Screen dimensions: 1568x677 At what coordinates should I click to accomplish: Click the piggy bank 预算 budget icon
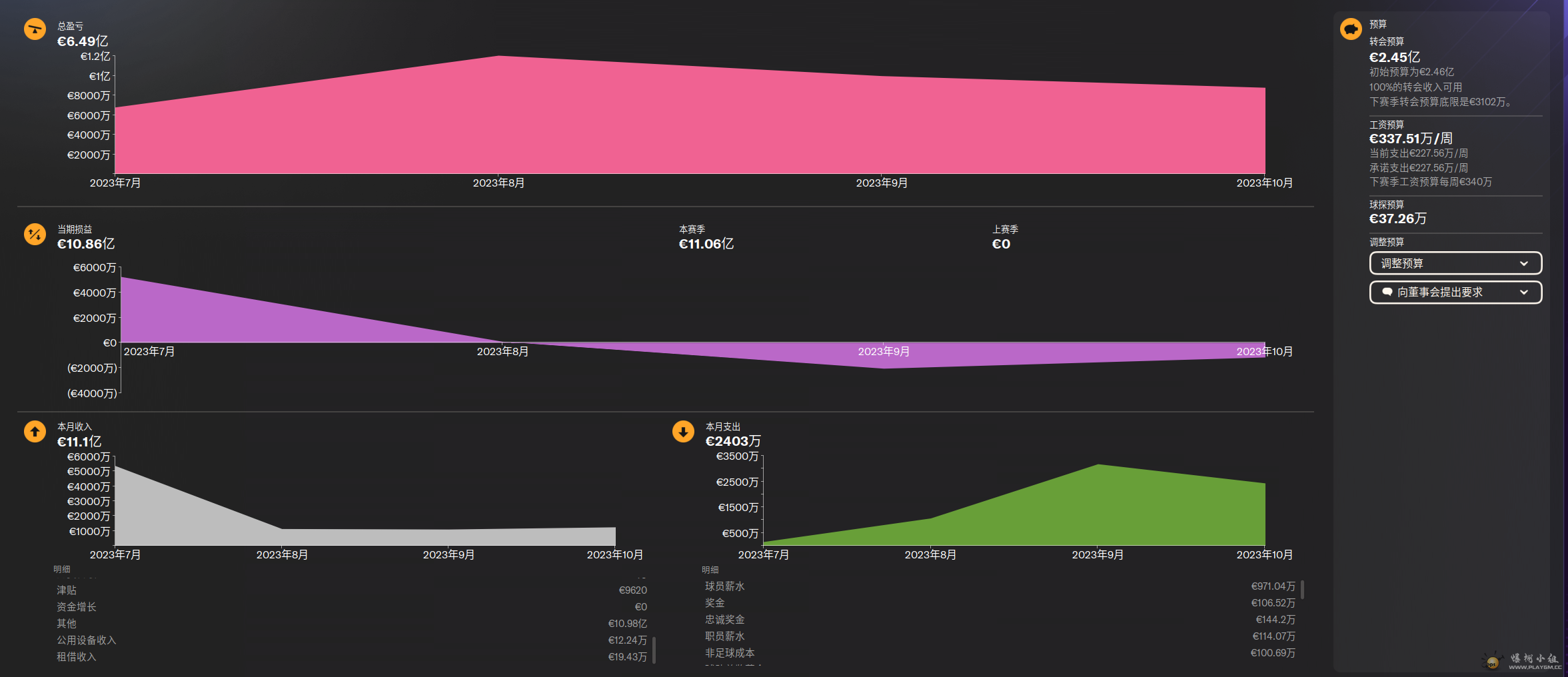coord(1351,29)
